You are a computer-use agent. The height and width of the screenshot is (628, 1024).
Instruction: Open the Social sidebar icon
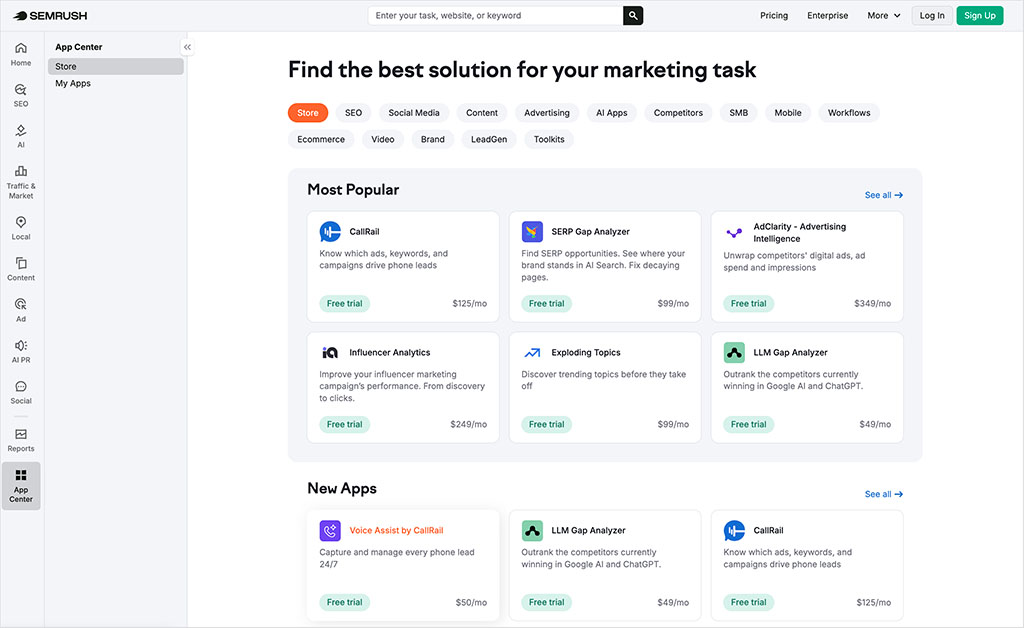coord(21,393)
